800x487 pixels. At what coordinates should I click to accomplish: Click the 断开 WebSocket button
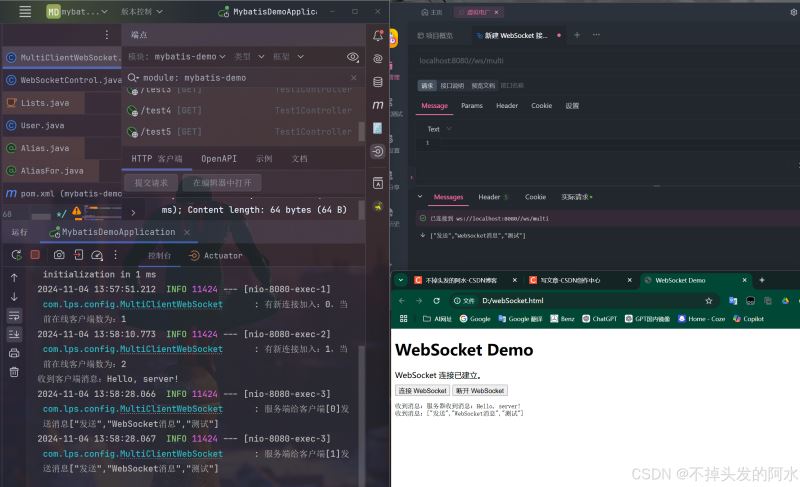pos(480,391)
